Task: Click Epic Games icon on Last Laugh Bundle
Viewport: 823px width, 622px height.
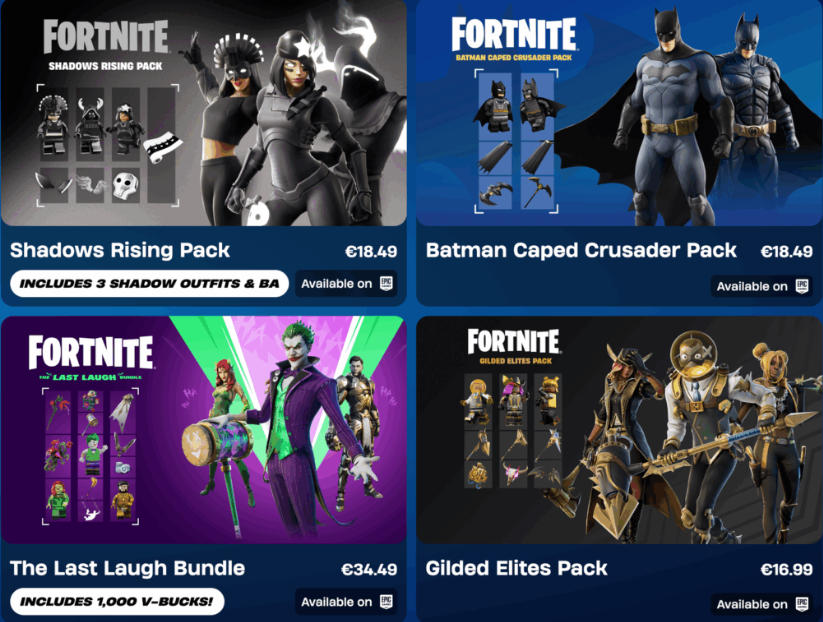Action: point(386,602)
